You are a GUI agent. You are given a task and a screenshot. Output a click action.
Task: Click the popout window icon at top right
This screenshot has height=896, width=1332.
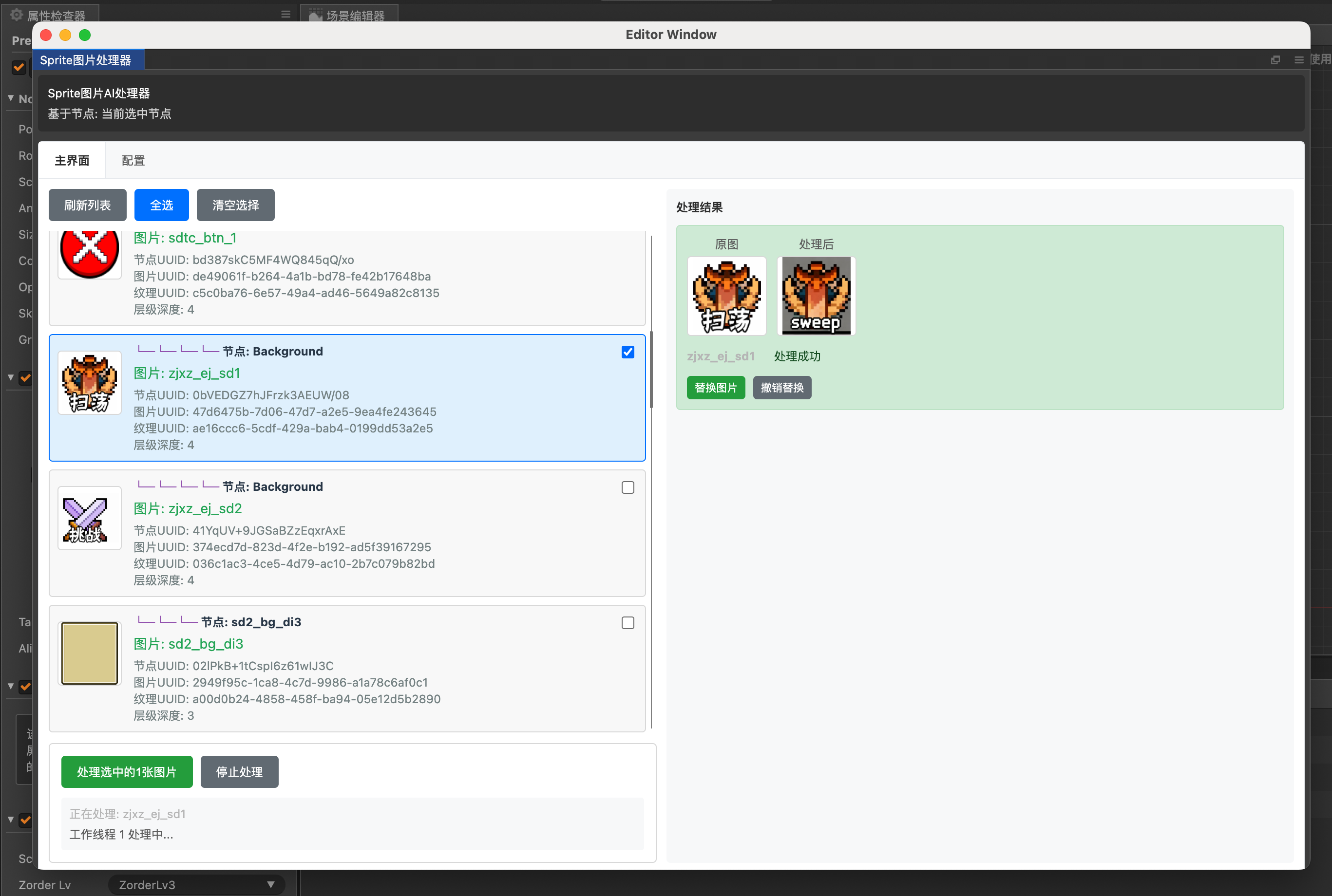[1275, 60]
